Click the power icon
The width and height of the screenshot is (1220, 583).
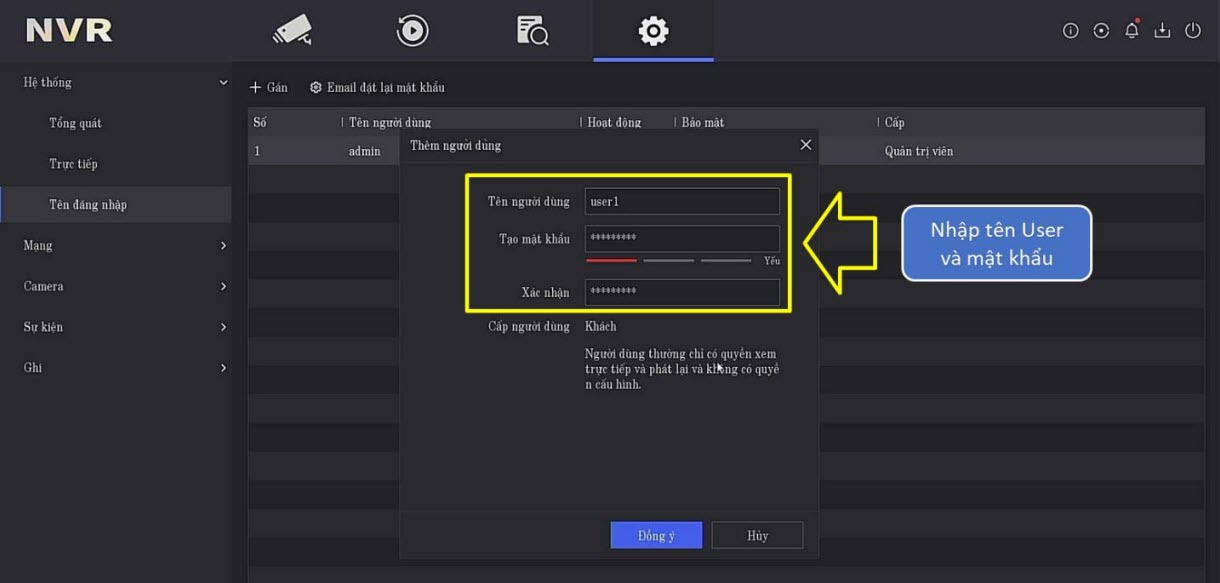[x=1193, y=31]
